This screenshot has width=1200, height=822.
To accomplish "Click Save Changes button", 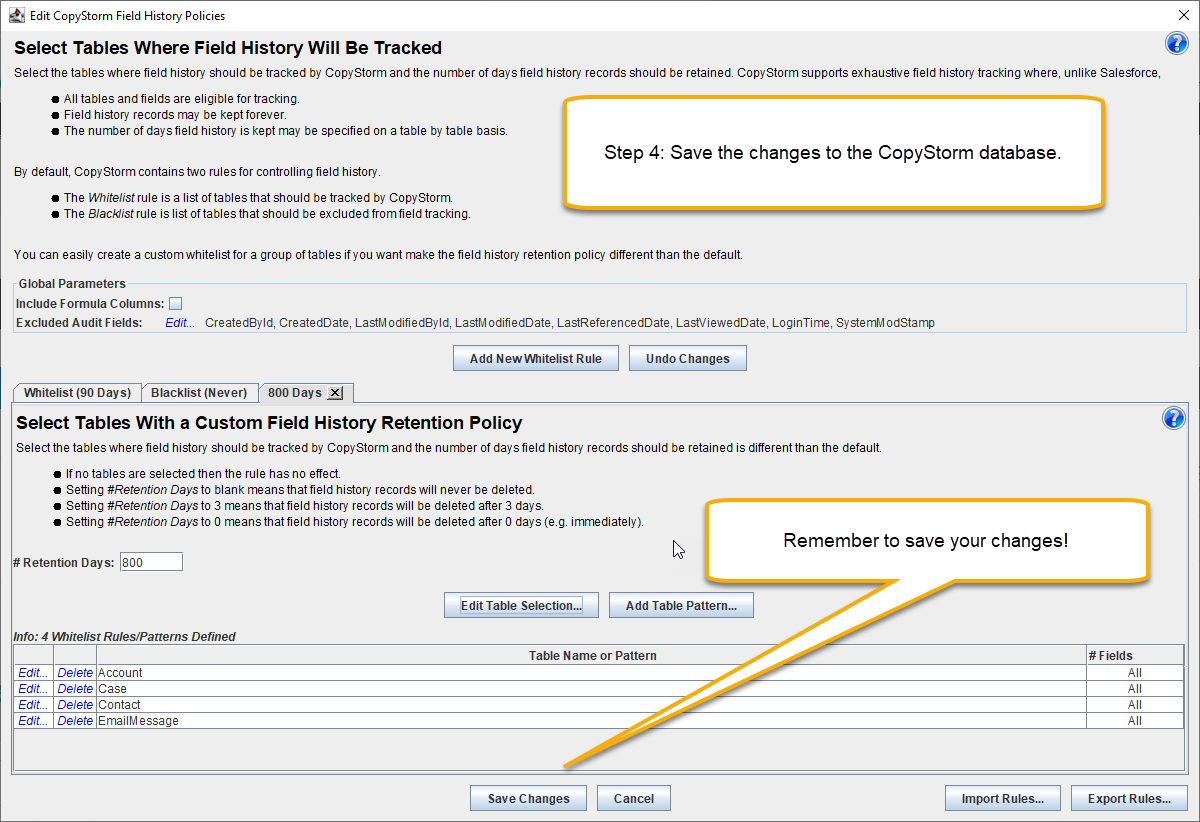I will (528, 798).
